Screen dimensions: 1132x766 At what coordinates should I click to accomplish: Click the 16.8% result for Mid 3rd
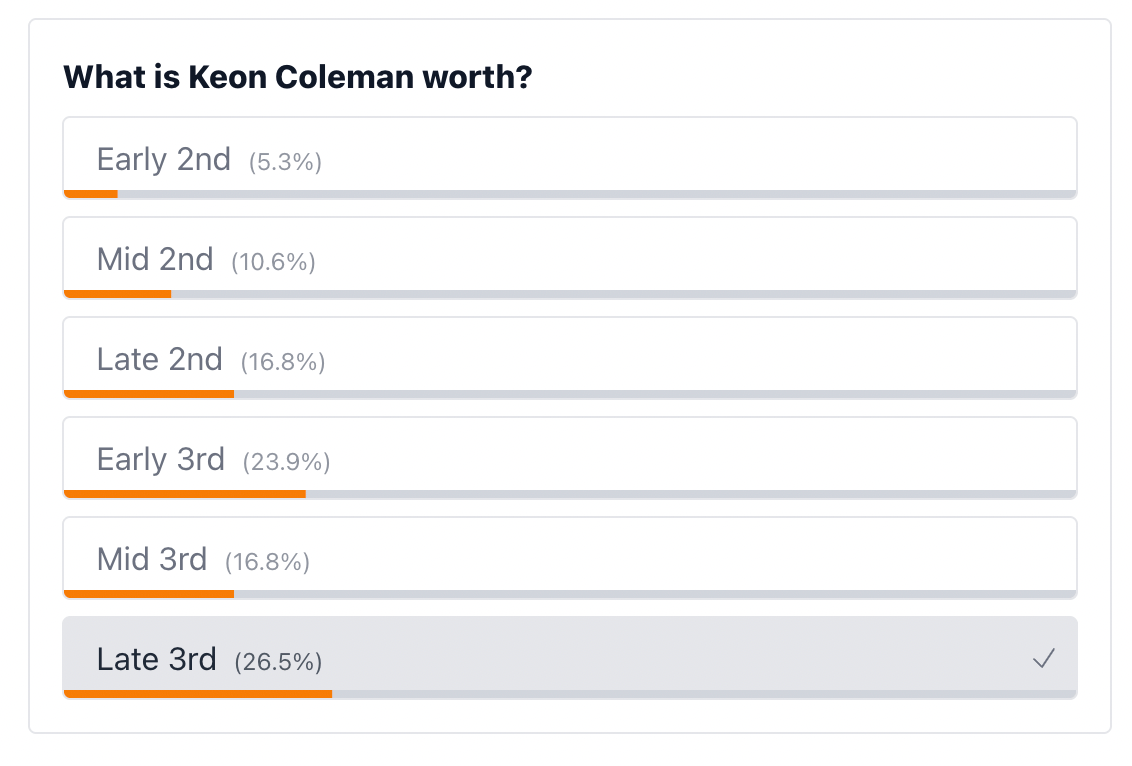(267, 562)
